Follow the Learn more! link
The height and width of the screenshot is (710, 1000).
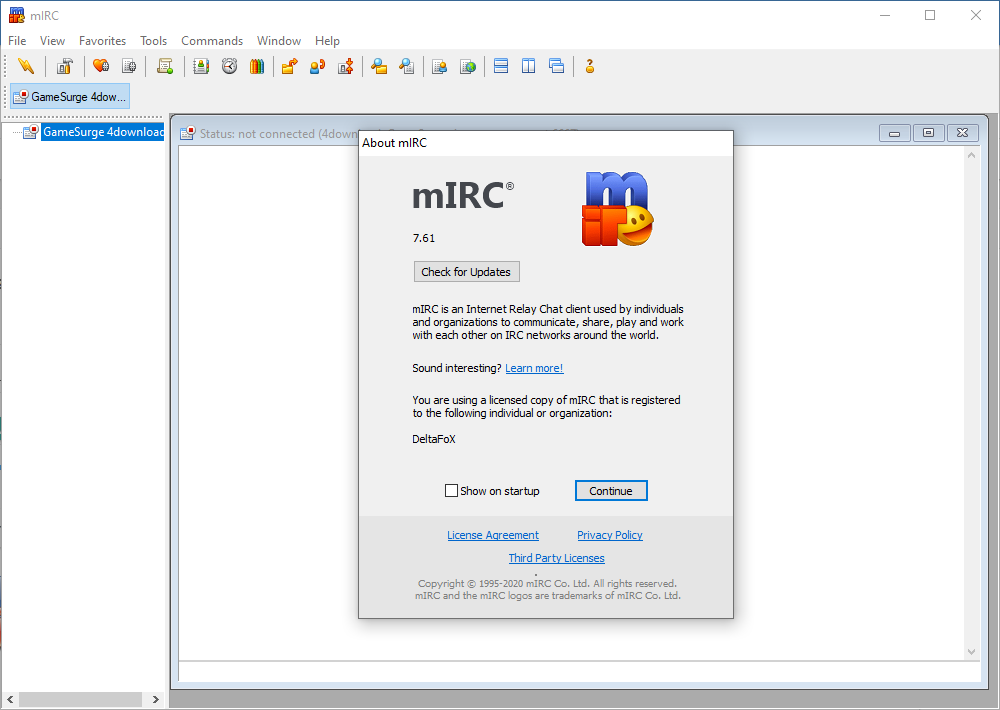534,368
